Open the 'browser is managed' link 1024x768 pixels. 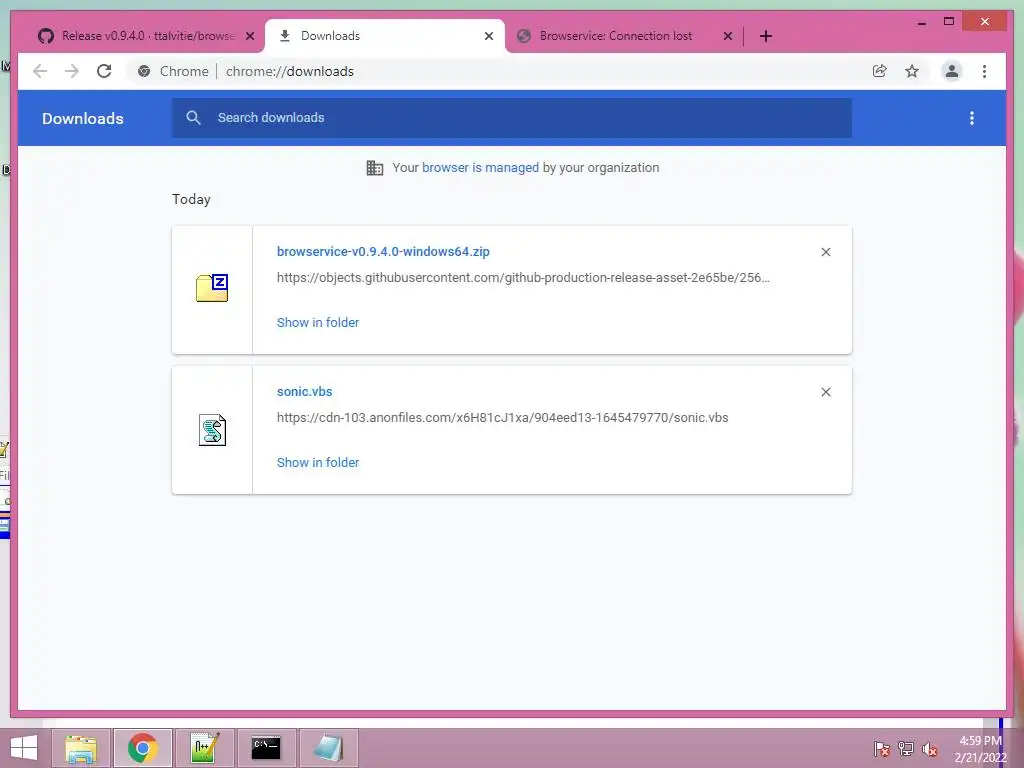point(481,168)
